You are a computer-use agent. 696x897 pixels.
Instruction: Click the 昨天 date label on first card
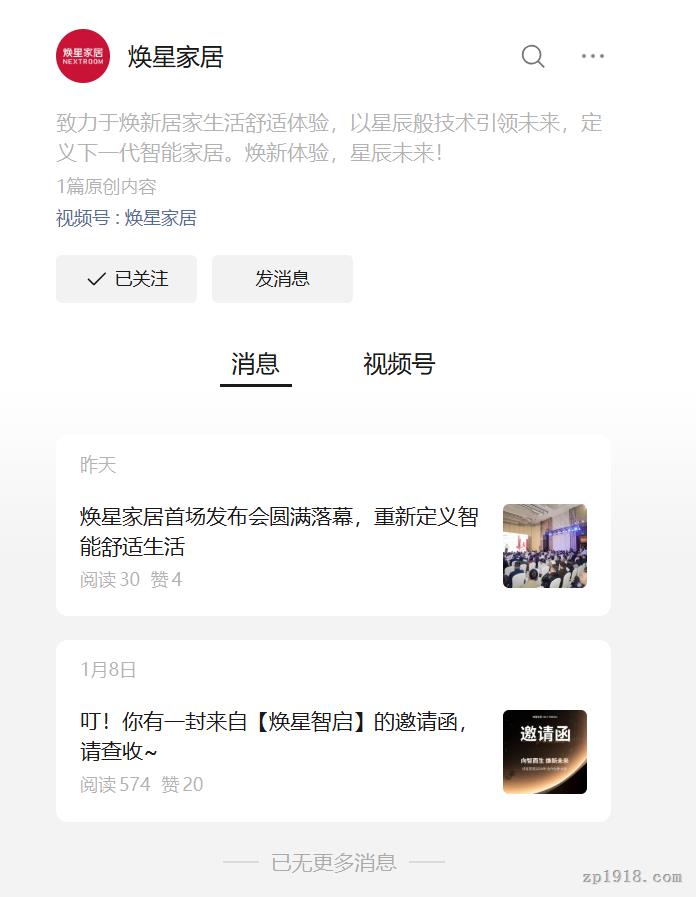98,465
